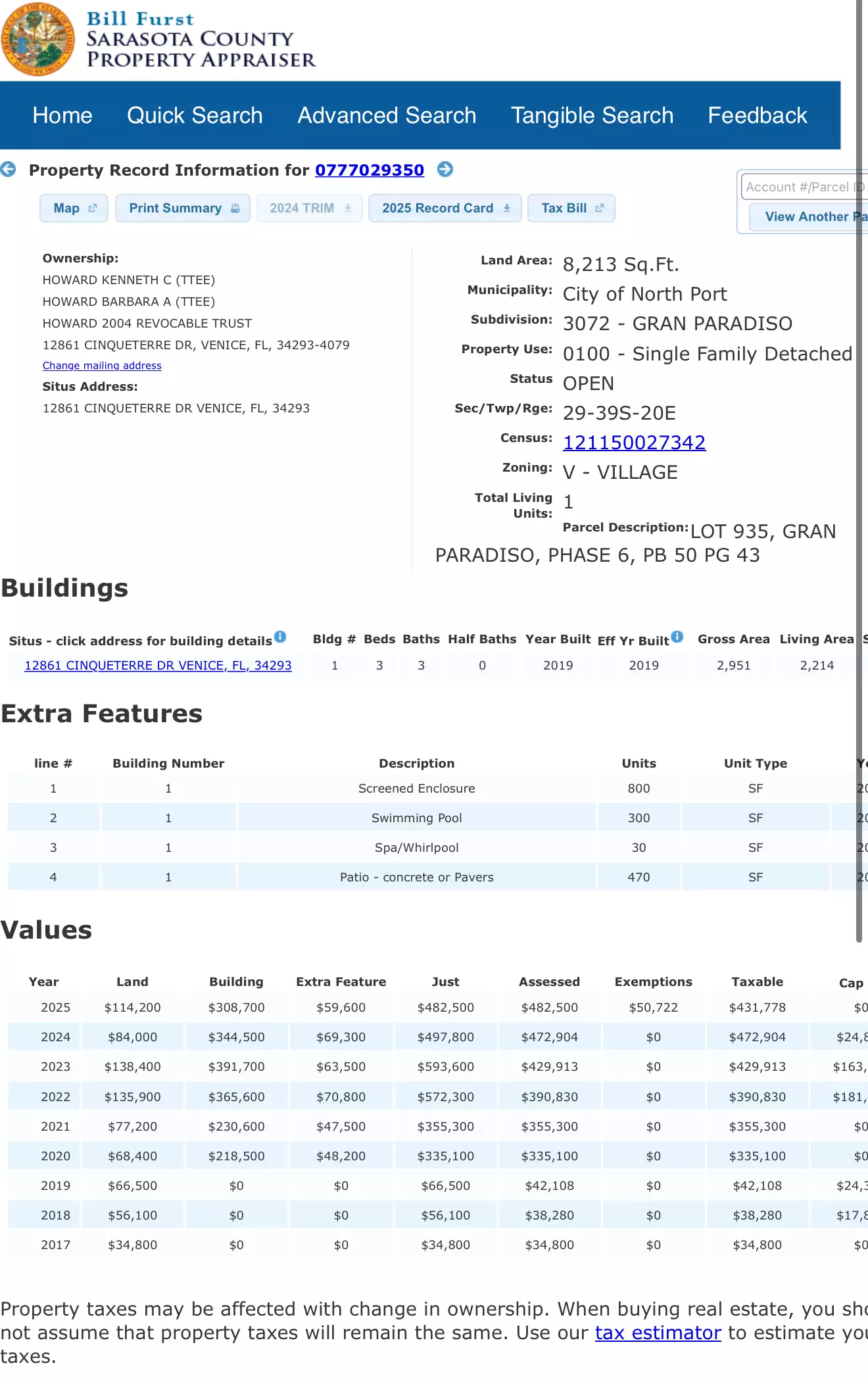Click the previous parcel arrow icon
Screen dimensions: 868x1380
[8, 170]
